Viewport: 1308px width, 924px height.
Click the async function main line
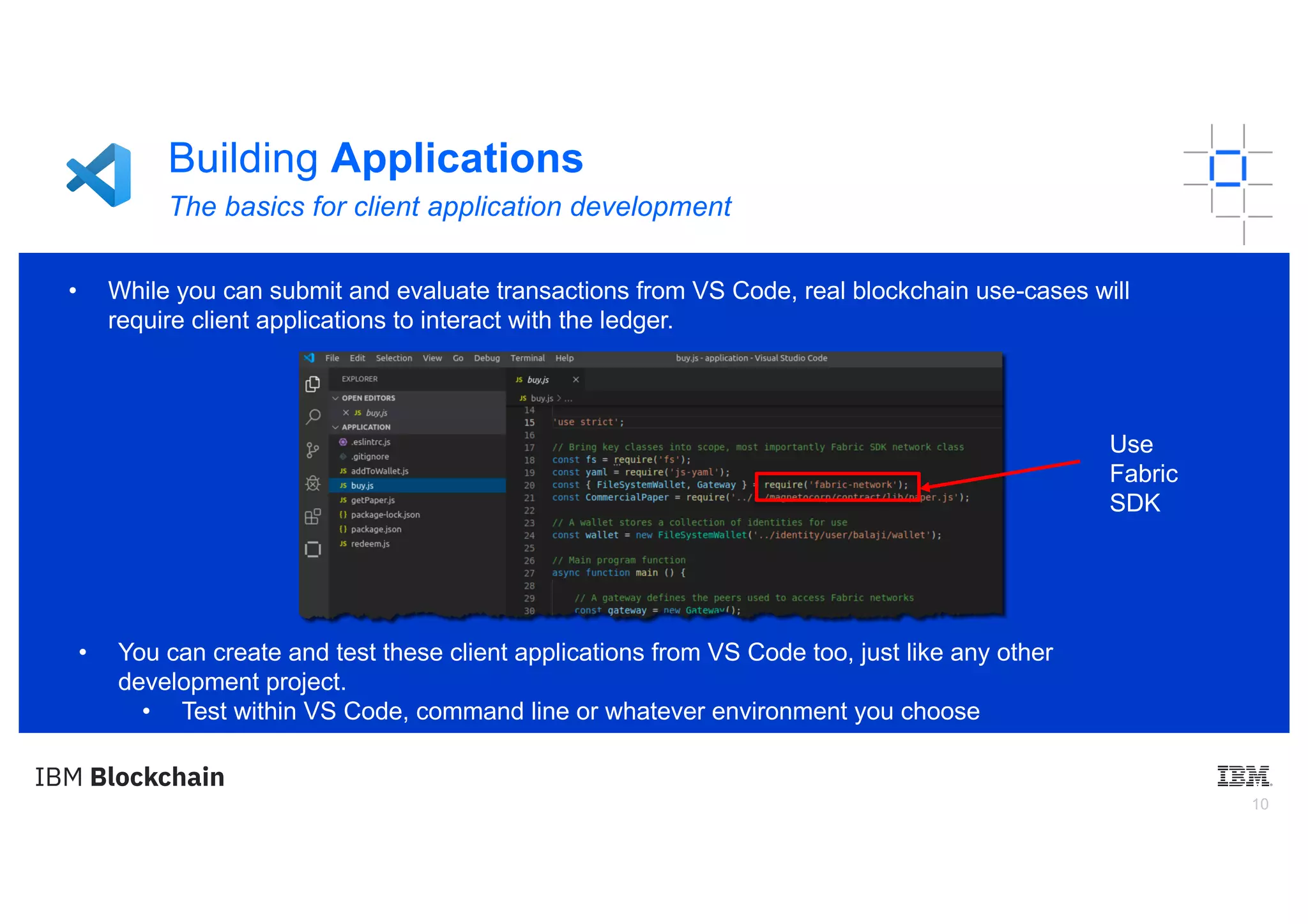pyautogui.click(x=619, y=573)
